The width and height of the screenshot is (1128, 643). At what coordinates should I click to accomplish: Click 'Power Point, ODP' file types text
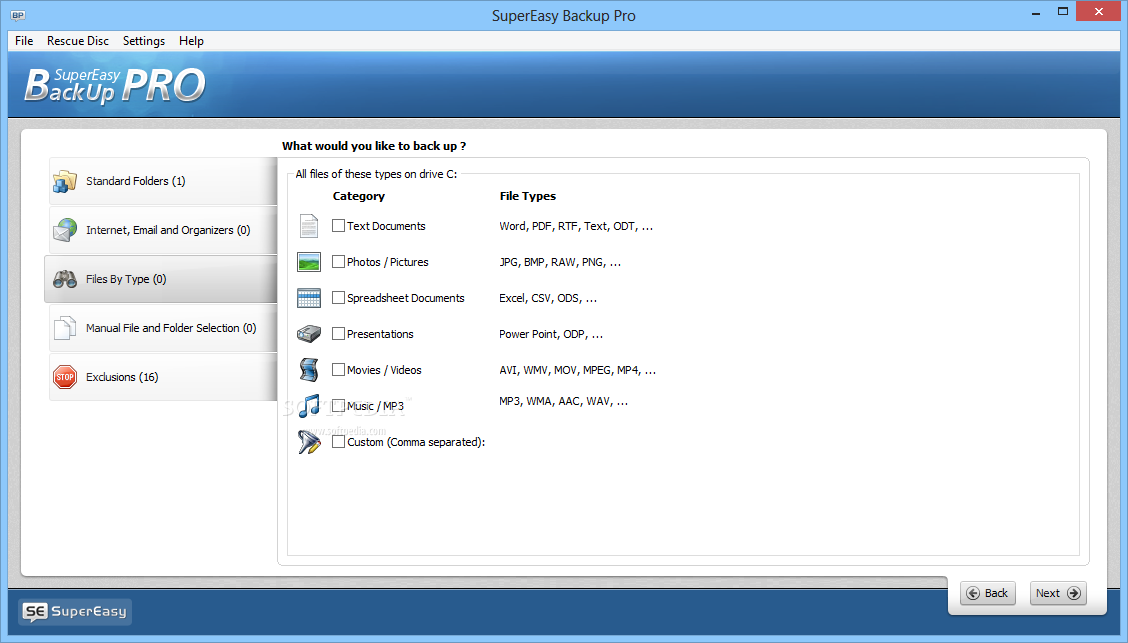click(x=551, y=334)
